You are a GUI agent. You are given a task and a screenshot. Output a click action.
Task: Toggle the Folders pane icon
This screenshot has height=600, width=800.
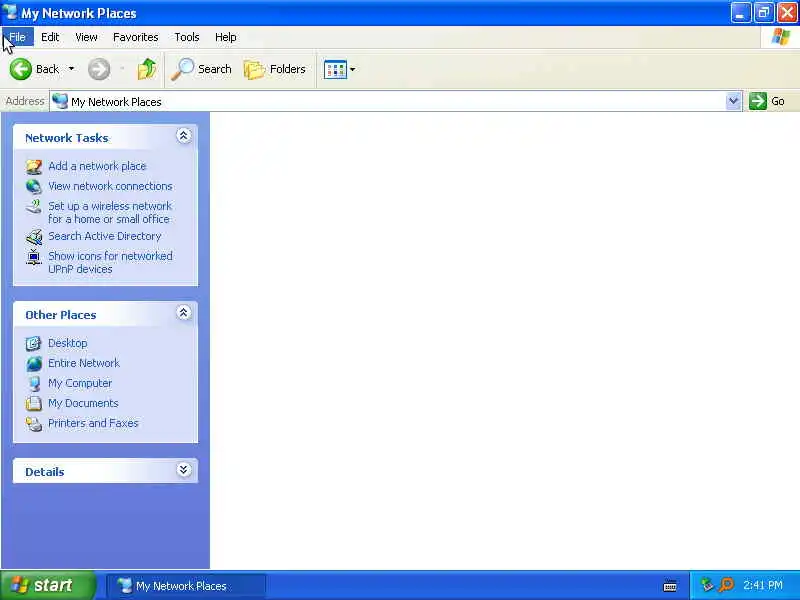pos(254,69)
